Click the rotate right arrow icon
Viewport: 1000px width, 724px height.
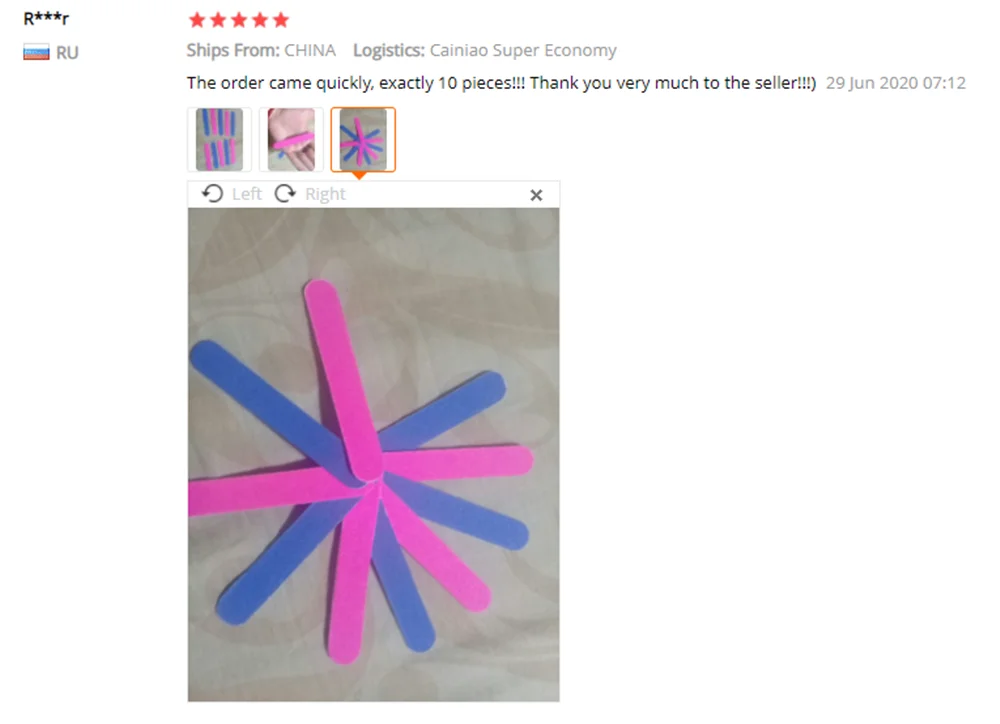285,193
